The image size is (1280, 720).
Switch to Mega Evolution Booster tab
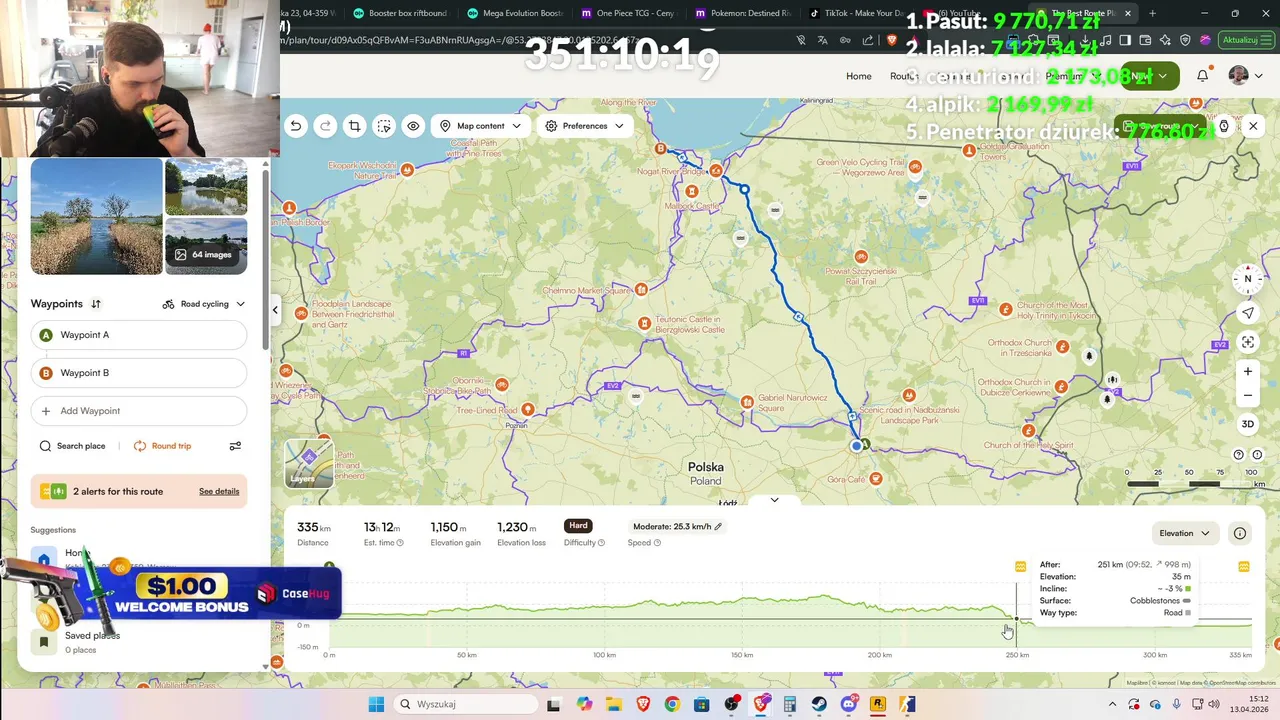coord(515,13)
